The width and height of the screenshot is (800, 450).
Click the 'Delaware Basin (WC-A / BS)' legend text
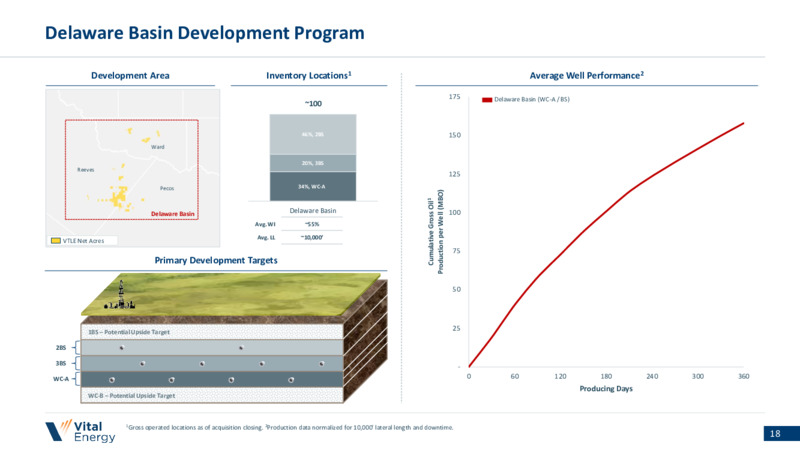click(532, 99)
